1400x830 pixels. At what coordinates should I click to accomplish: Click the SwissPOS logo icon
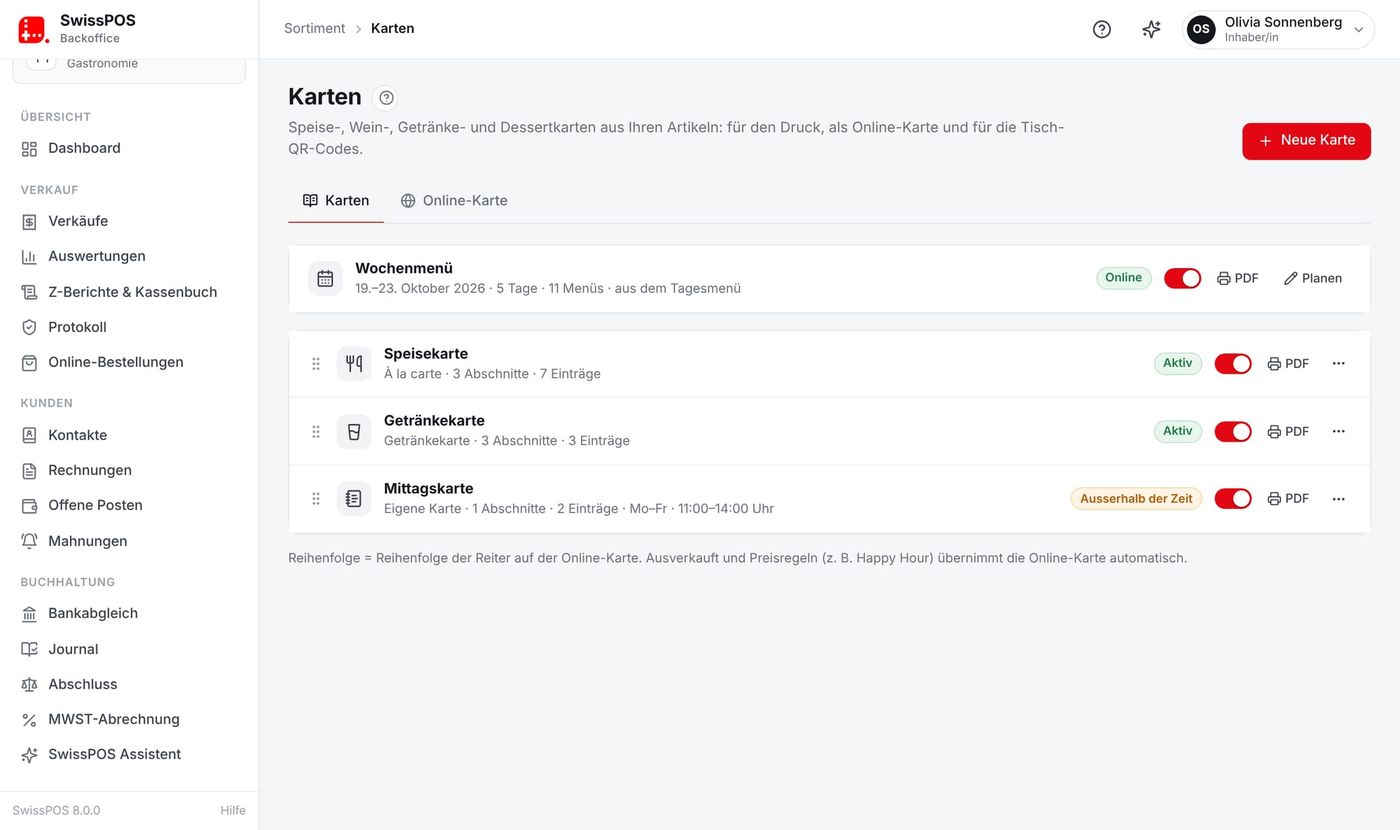point(33,29)
